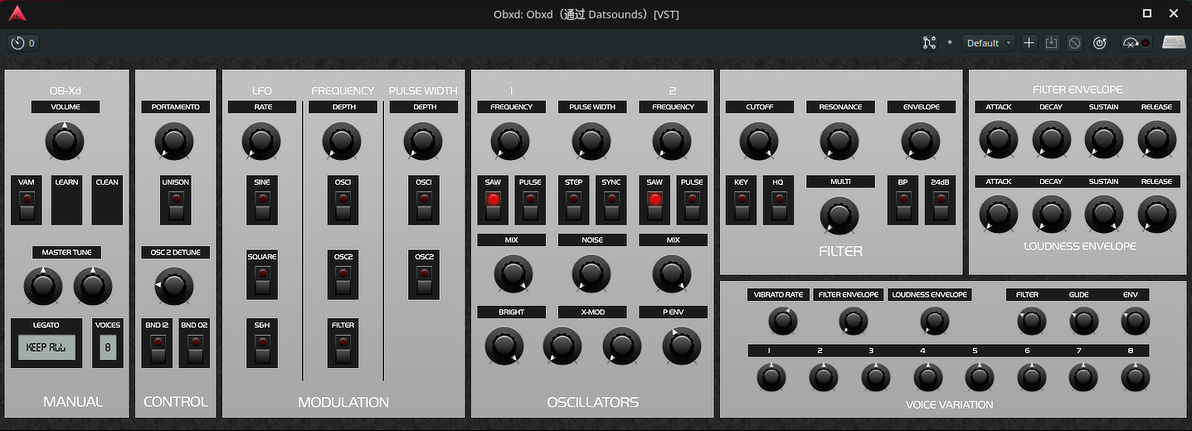Click the latency clock icon showing 0
The width and height of the screenshot is (1192, 431).
pyautogui.click(x=23, y=43)
